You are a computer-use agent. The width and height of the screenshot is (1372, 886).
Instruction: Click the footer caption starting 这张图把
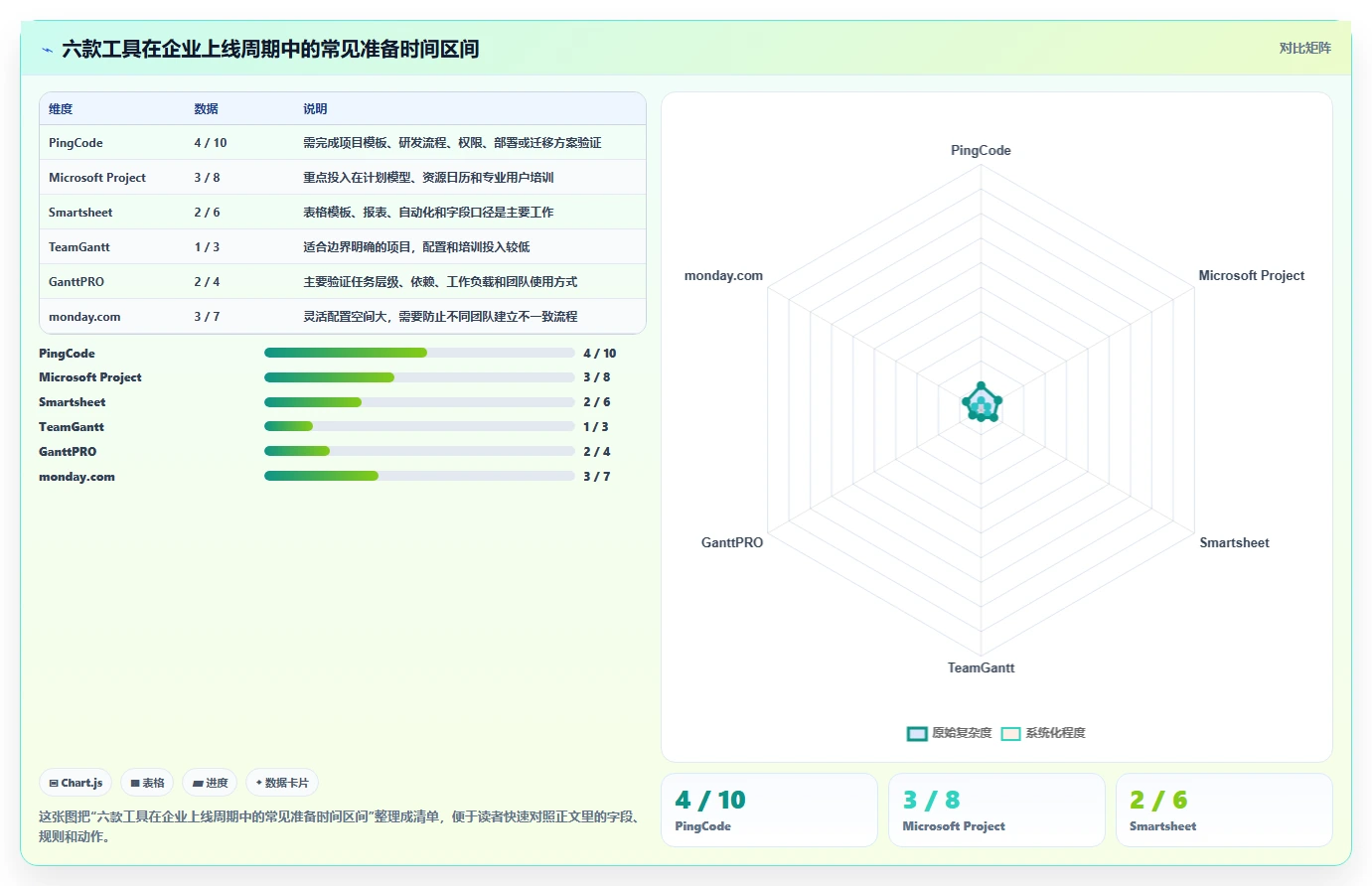click(x=342, y=826)
